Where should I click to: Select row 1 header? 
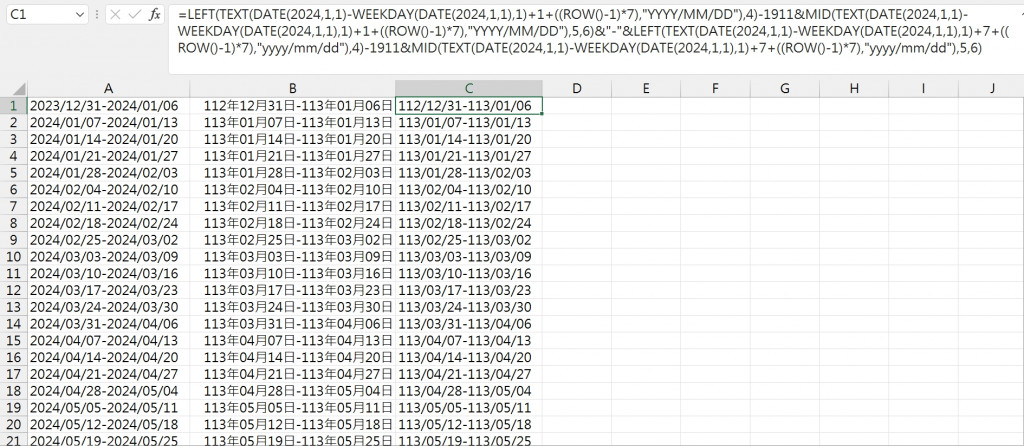(x=14, y=105)
